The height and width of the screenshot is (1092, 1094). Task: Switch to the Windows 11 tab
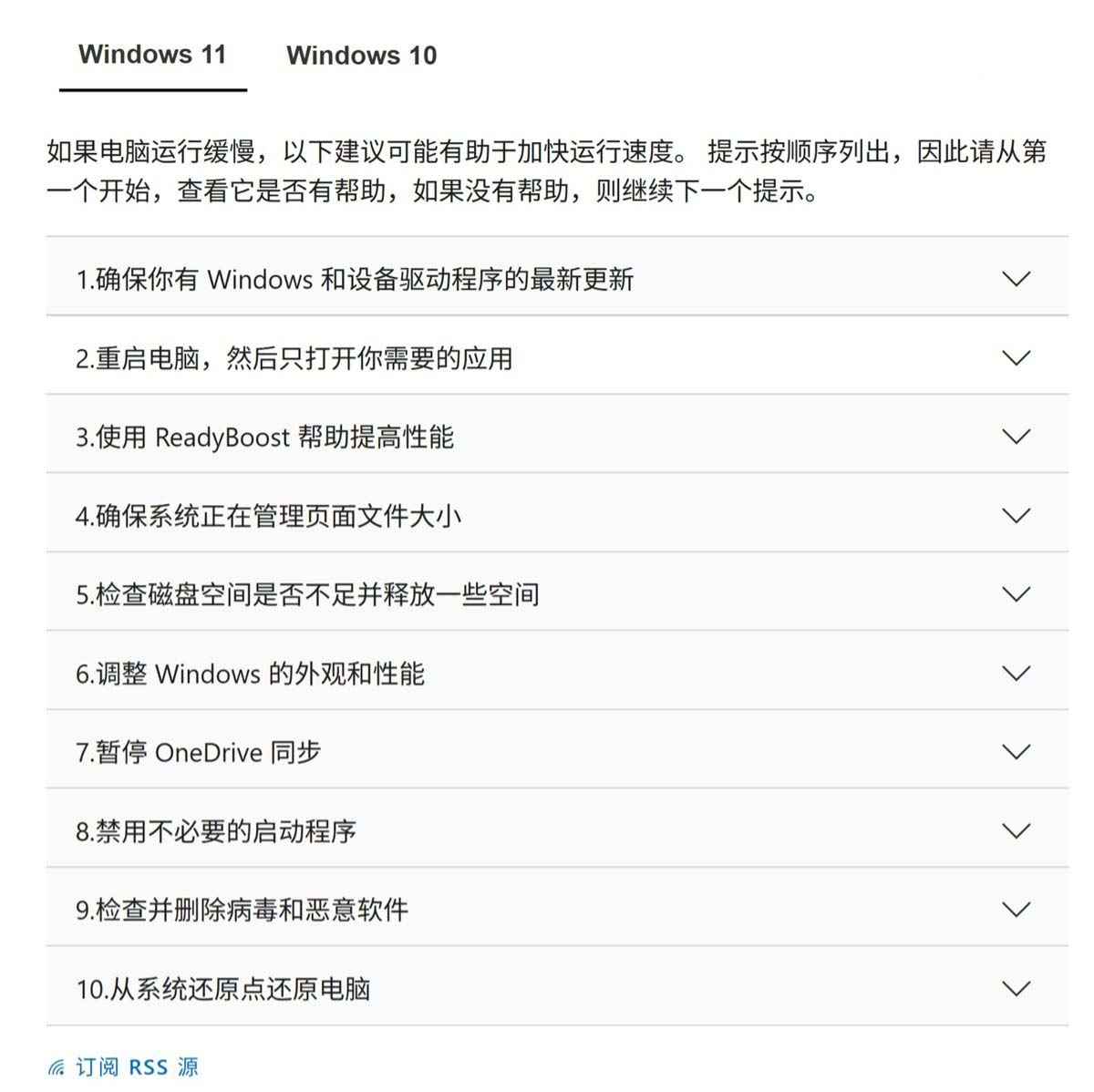click(152, 55)
